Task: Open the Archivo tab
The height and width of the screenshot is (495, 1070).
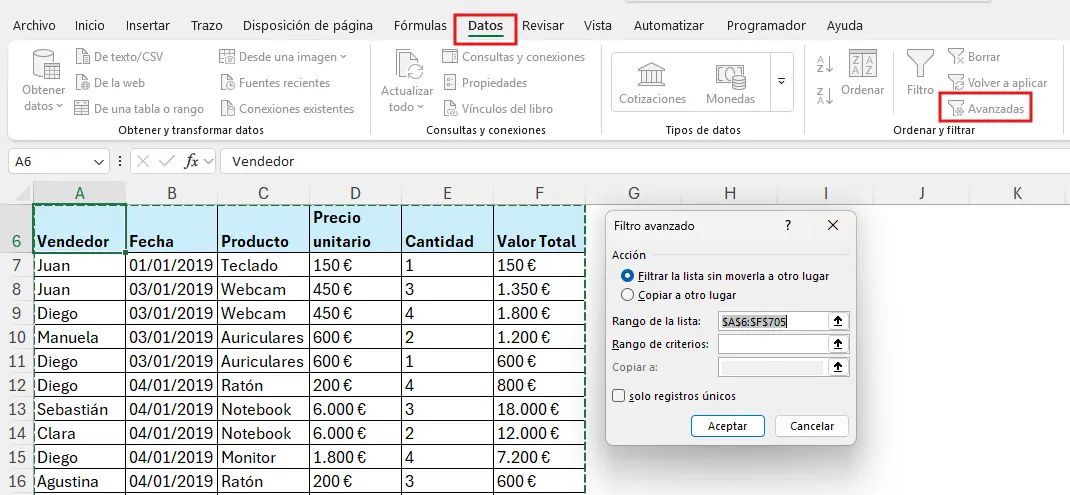Action: (x=34, y=25)
